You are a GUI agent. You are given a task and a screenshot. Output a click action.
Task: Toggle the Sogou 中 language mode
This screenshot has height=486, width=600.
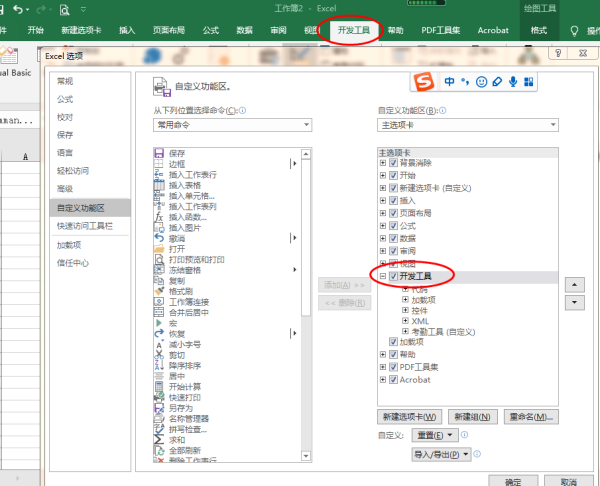tap(450, 81)
